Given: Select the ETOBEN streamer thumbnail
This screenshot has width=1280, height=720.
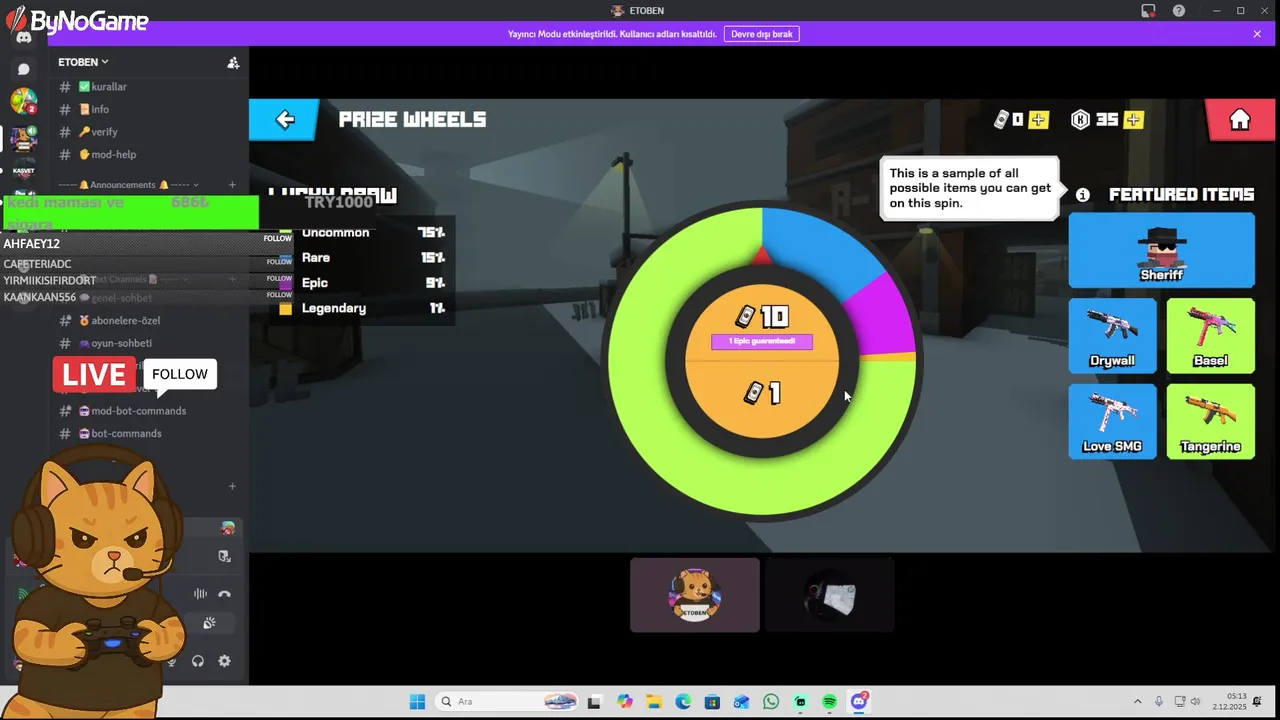Looking at the screenshot, I should tap(695, 595).
